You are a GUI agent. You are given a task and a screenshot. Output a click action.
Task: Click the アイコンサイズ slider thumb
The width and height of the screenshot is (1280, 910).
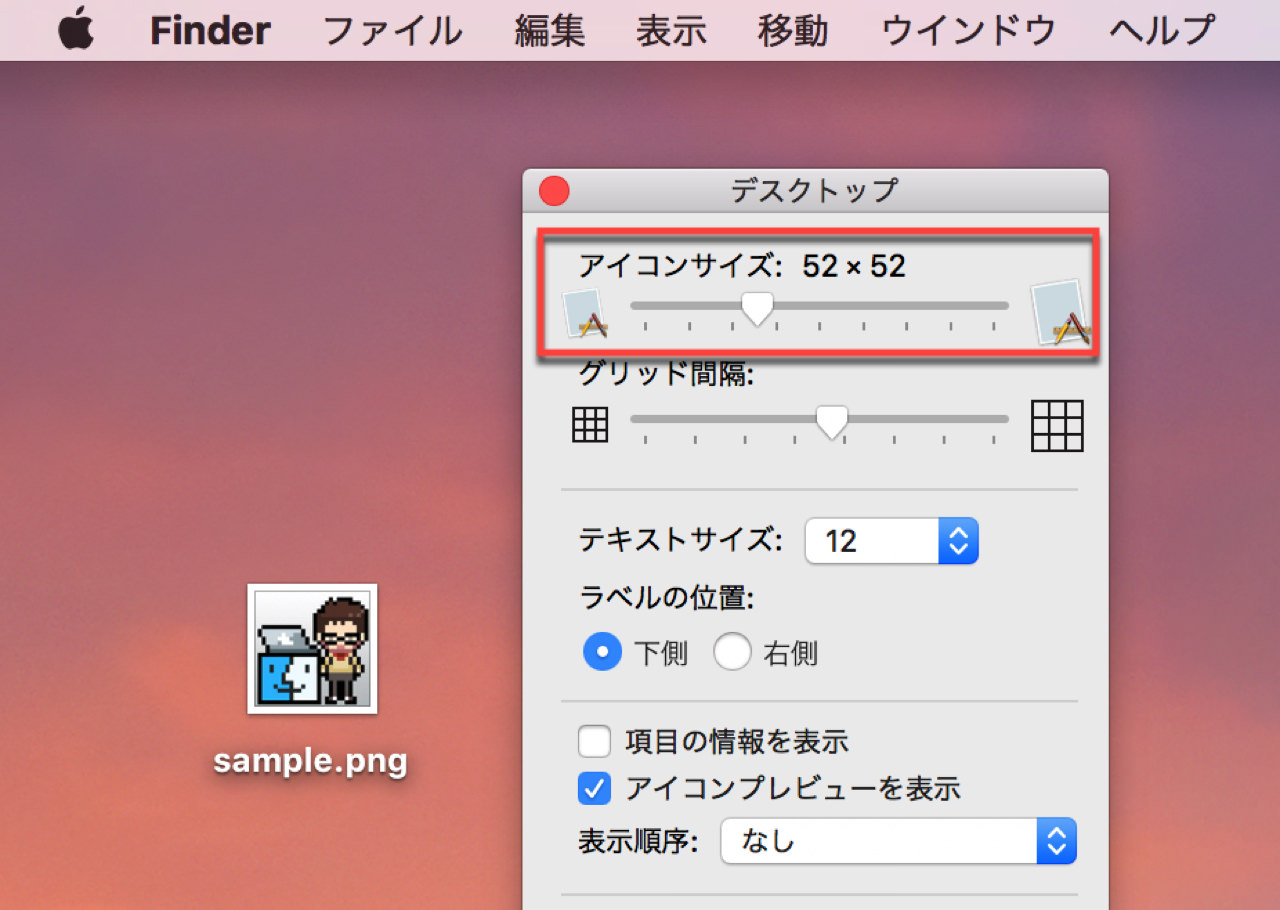click(758, 308)
